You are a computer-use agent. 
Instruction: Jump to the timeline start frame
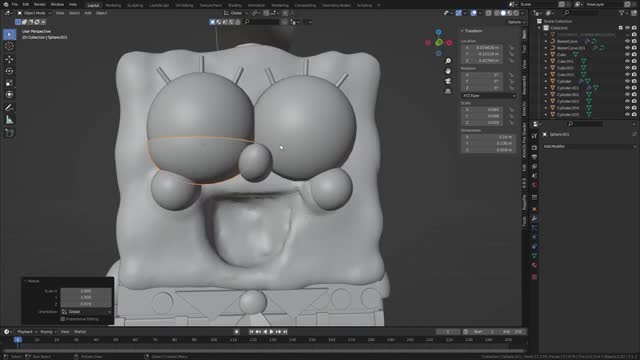click(251, 332)
